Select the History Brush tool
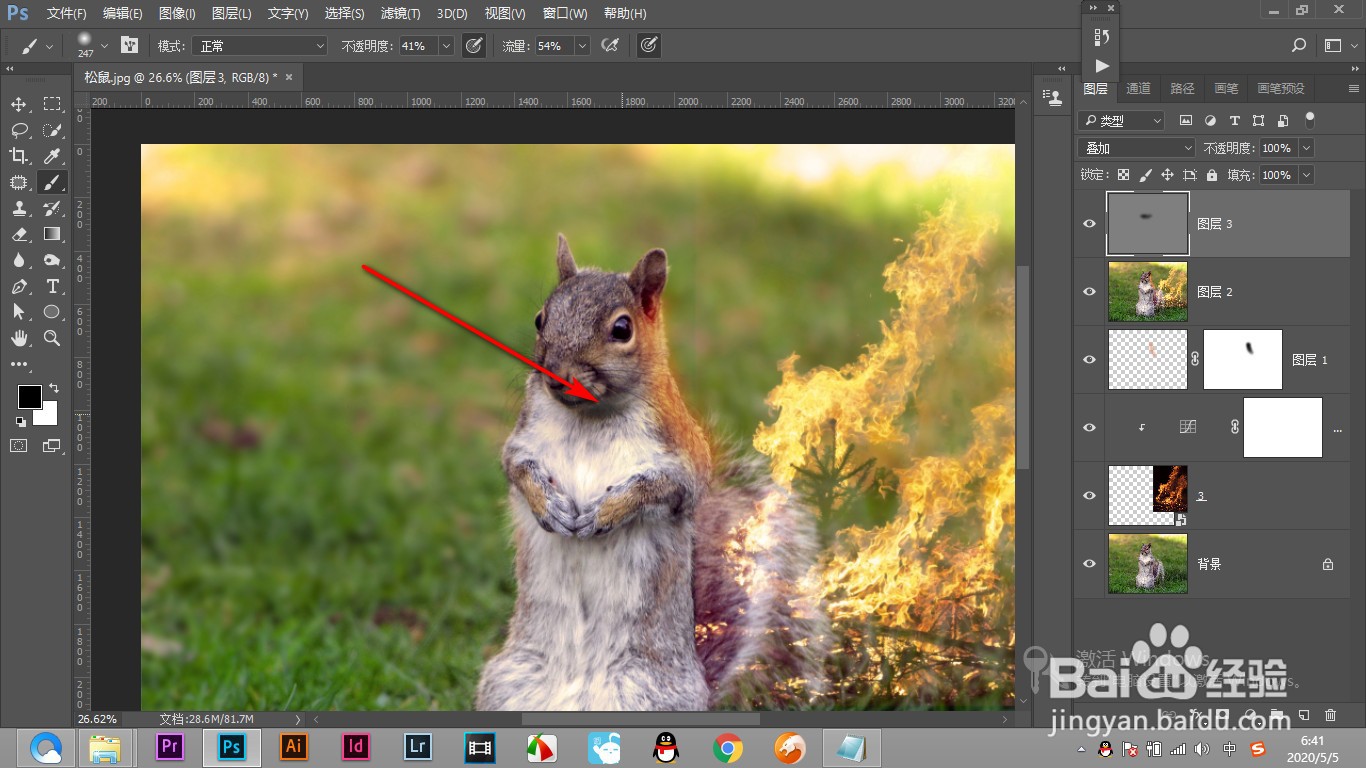The image size is (1366, 768). pyautogui.click(x=52, y=208)
